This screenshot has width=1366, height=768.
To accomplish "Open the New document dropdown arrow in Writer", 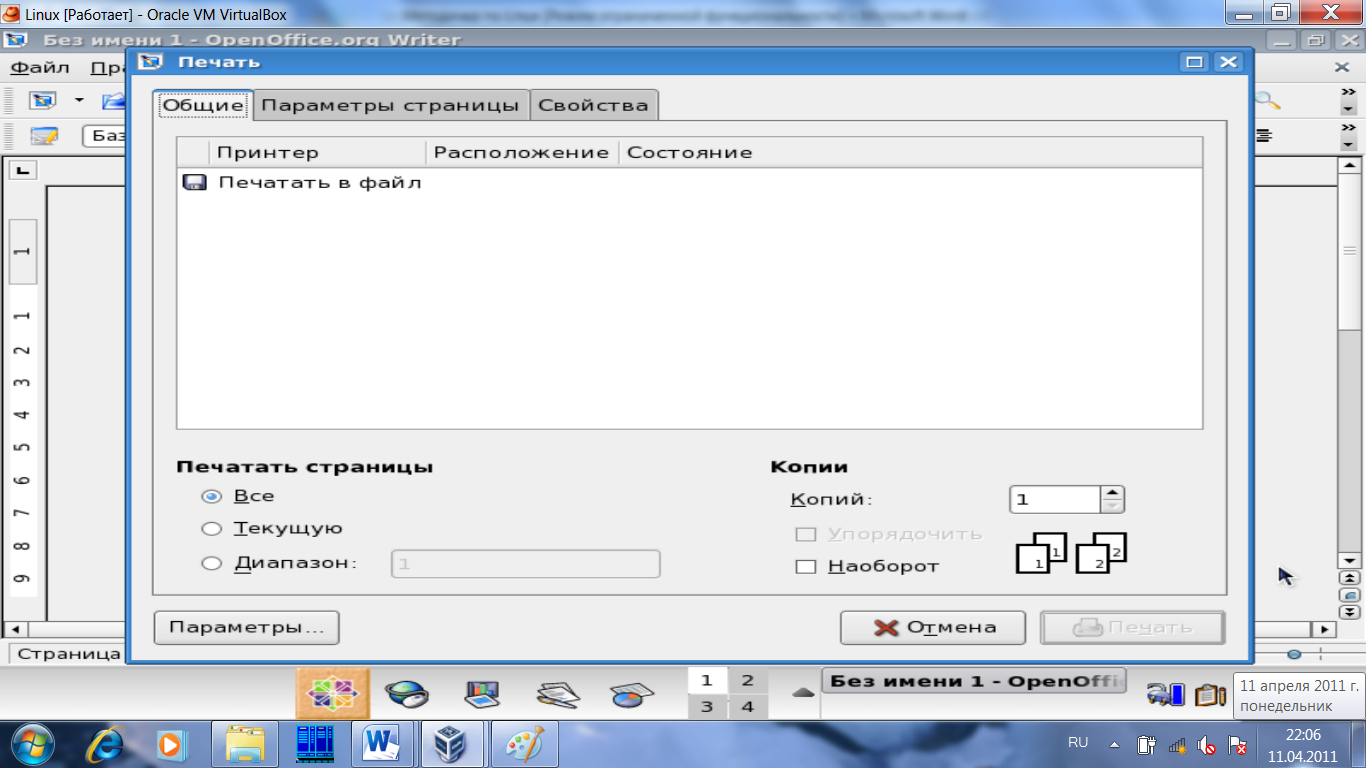I will pos(78,101).
